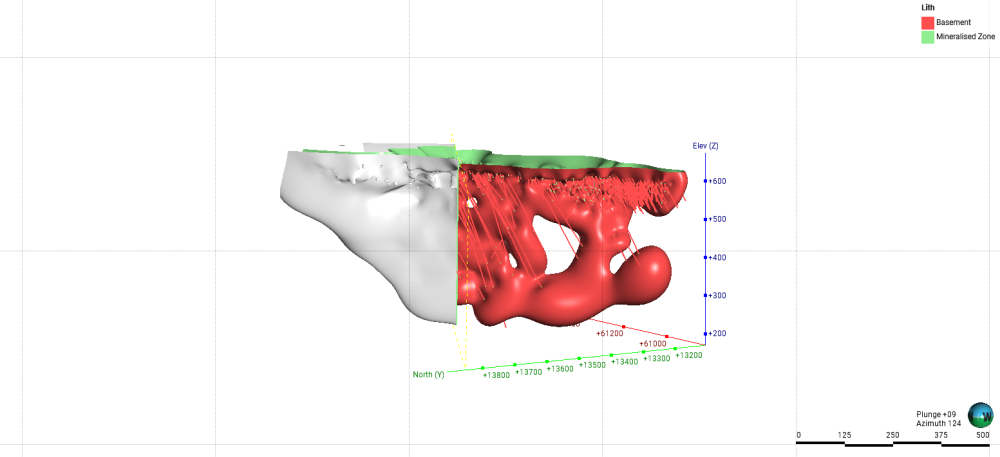Click the Azimuth 124 readout
This screenshot has width=1000, height=457.
click(x=940, y=423)
